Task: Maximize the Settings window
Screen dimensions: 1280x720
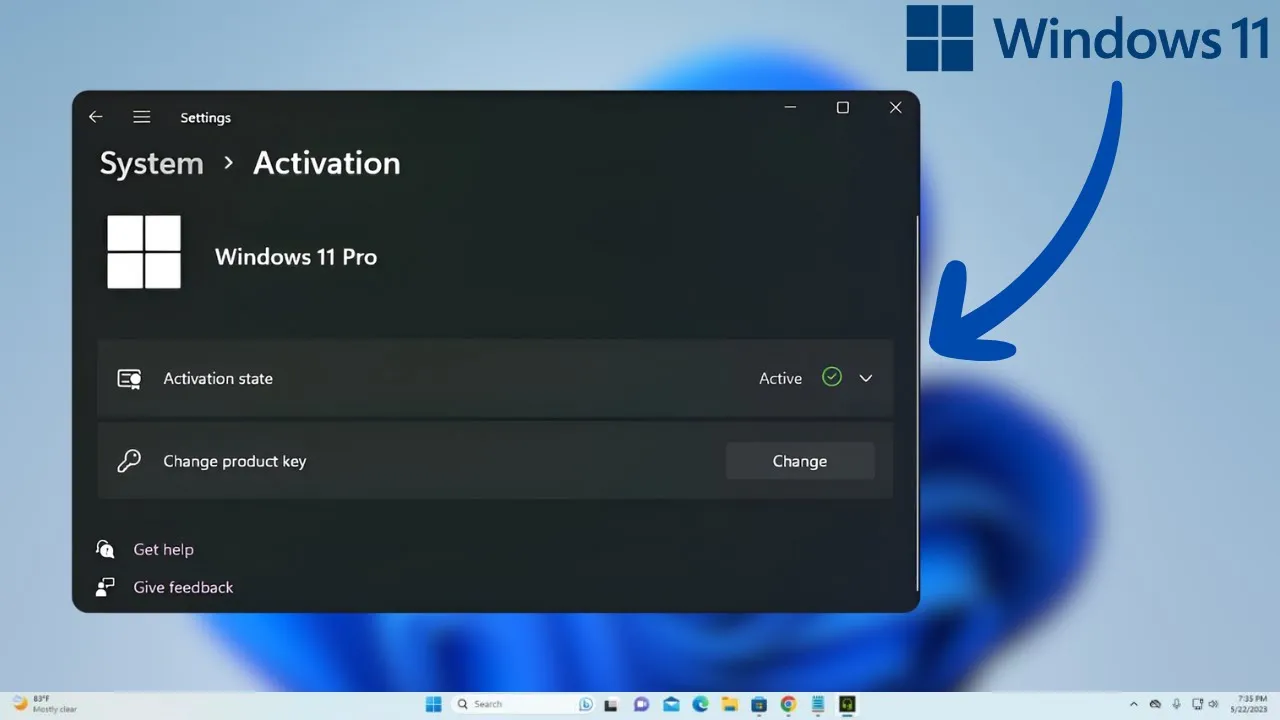Action: (843, 107)
